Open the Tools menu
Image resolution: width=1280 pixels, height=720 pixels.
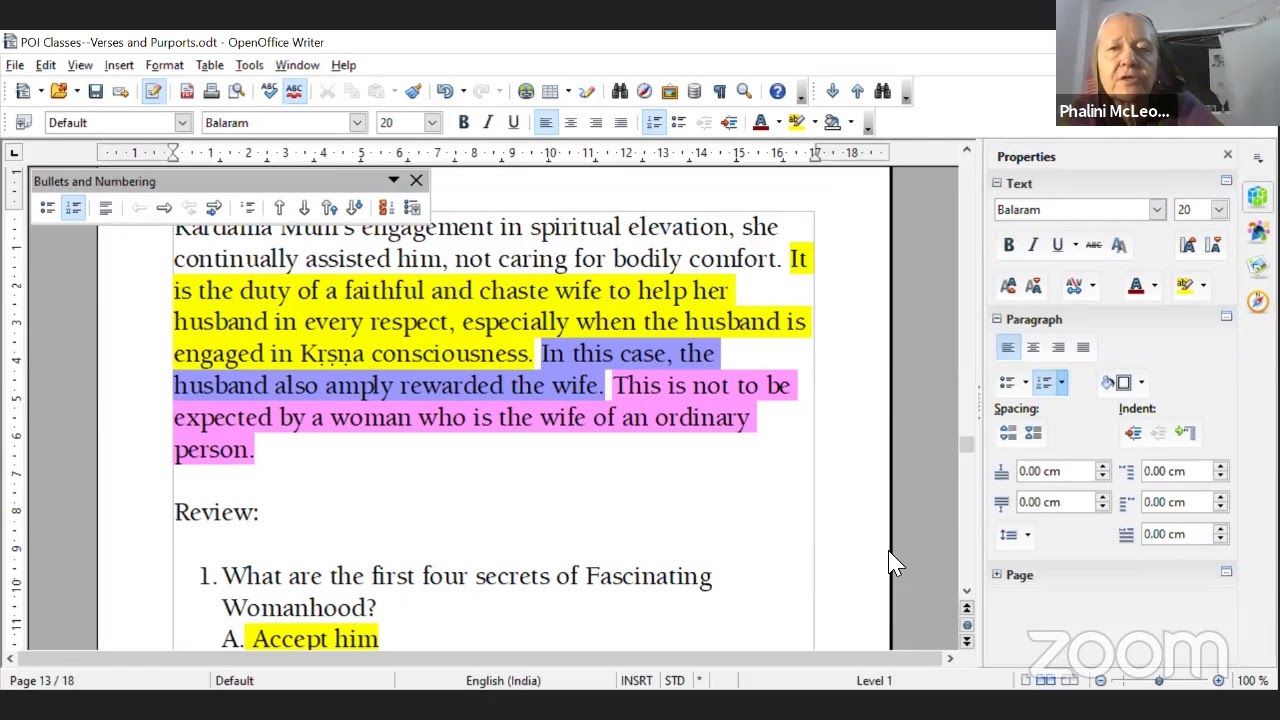(249, 65)
